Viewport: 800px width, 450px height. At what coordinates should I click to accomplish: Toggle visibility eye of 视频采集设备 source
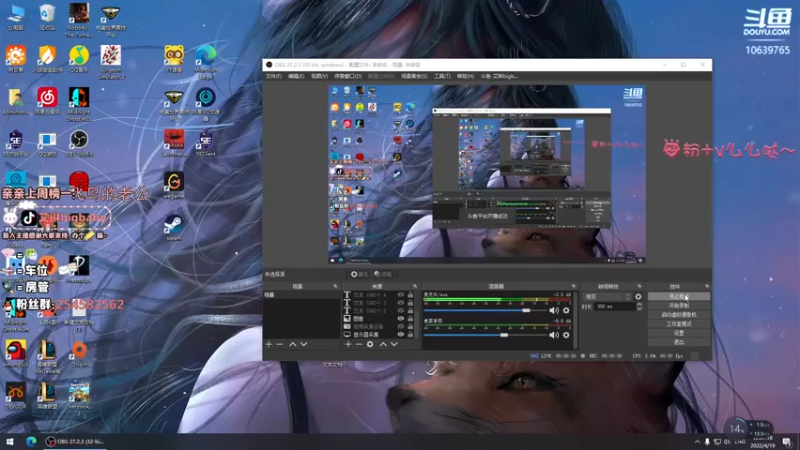pyautogui.click(x=401, y=327)
